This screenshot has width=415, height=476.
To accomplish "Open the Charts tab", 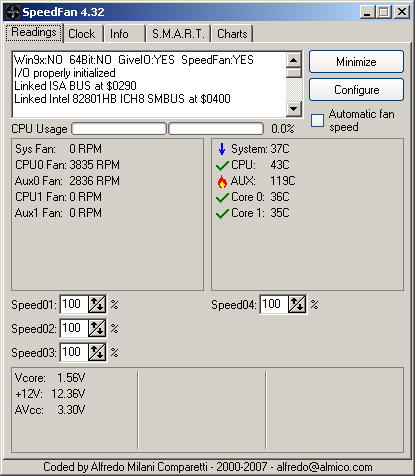I will 232,34.
